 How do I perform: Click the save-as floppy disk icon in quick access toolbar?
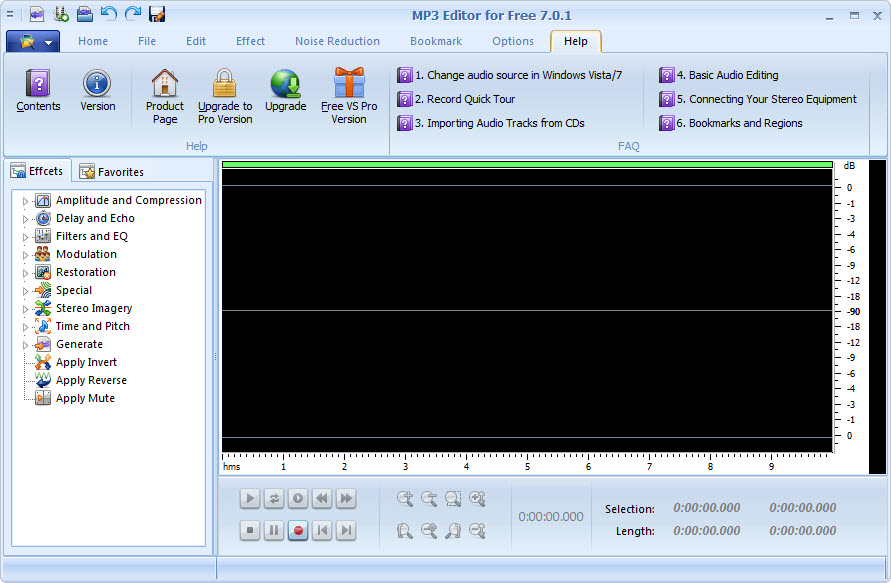click(157, 14)
